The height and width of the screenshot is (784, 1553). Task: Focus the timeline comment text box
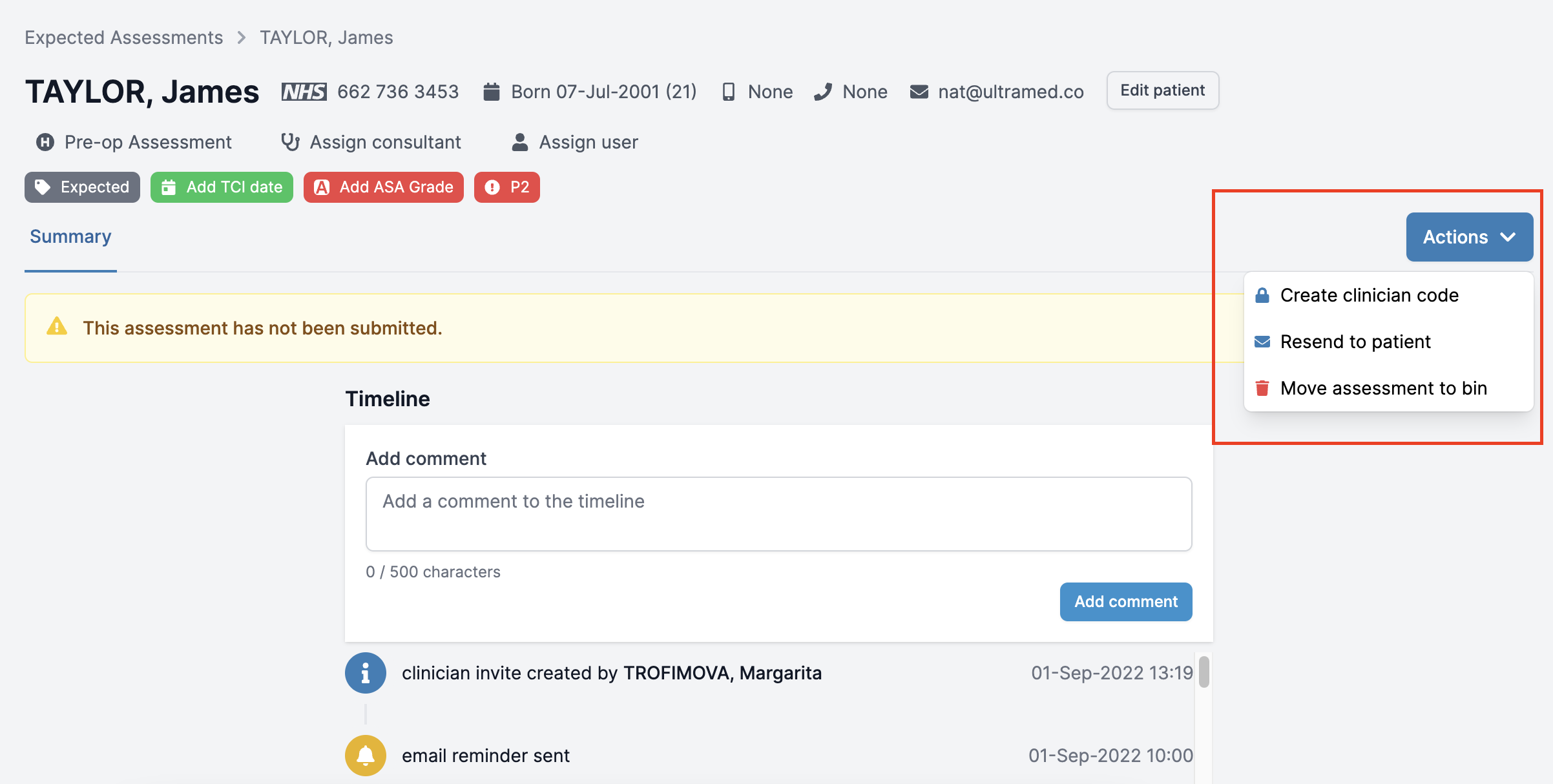778,514
